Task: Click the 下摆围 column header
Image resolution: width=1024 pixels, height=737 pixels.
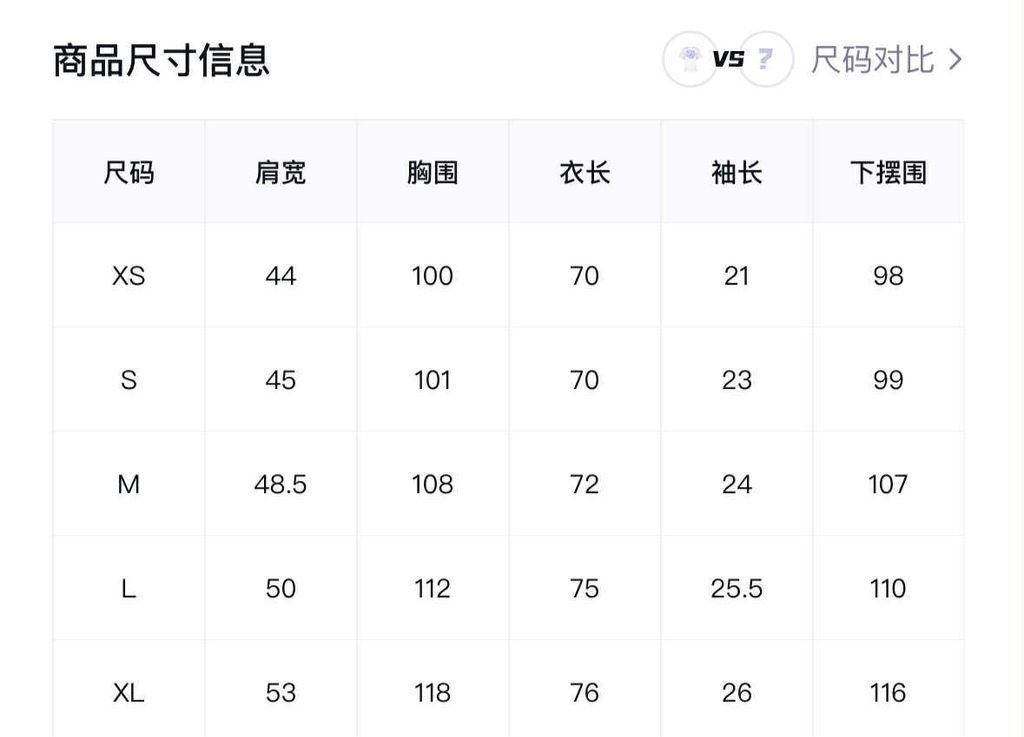Action: coord(888,172)
